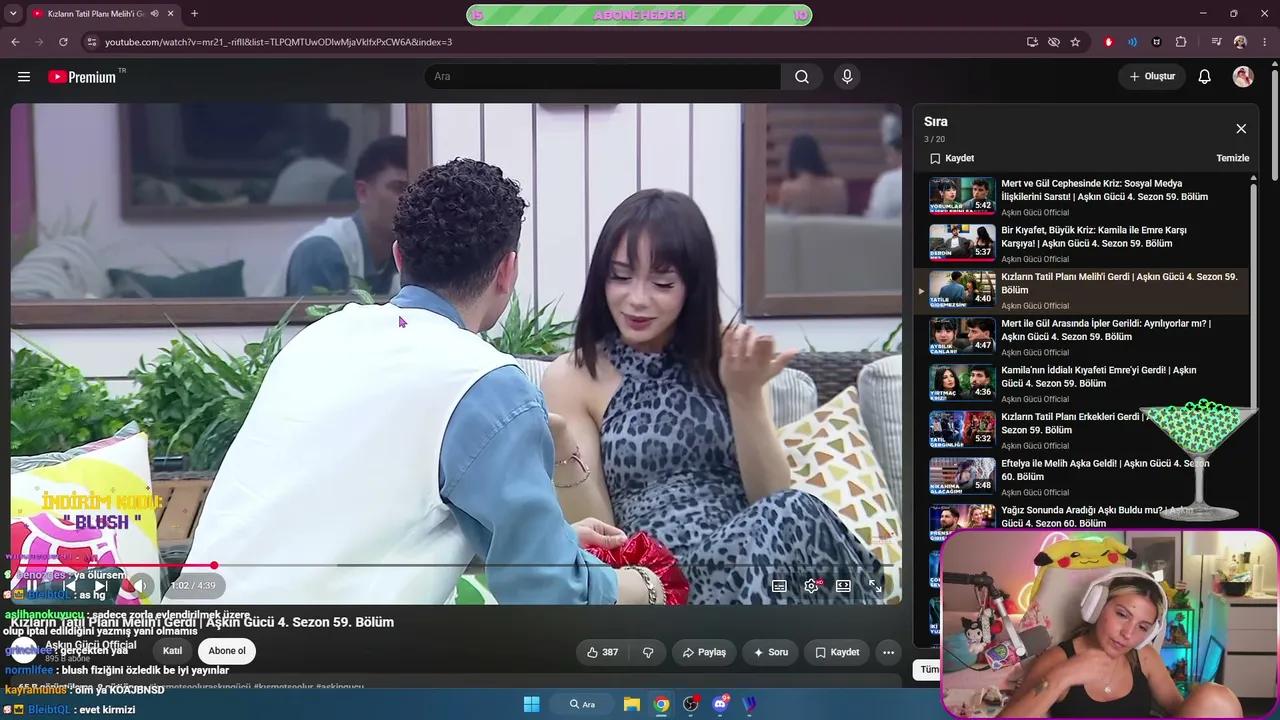
Task: Open the Windows Start menu
Action: [532, 704]
